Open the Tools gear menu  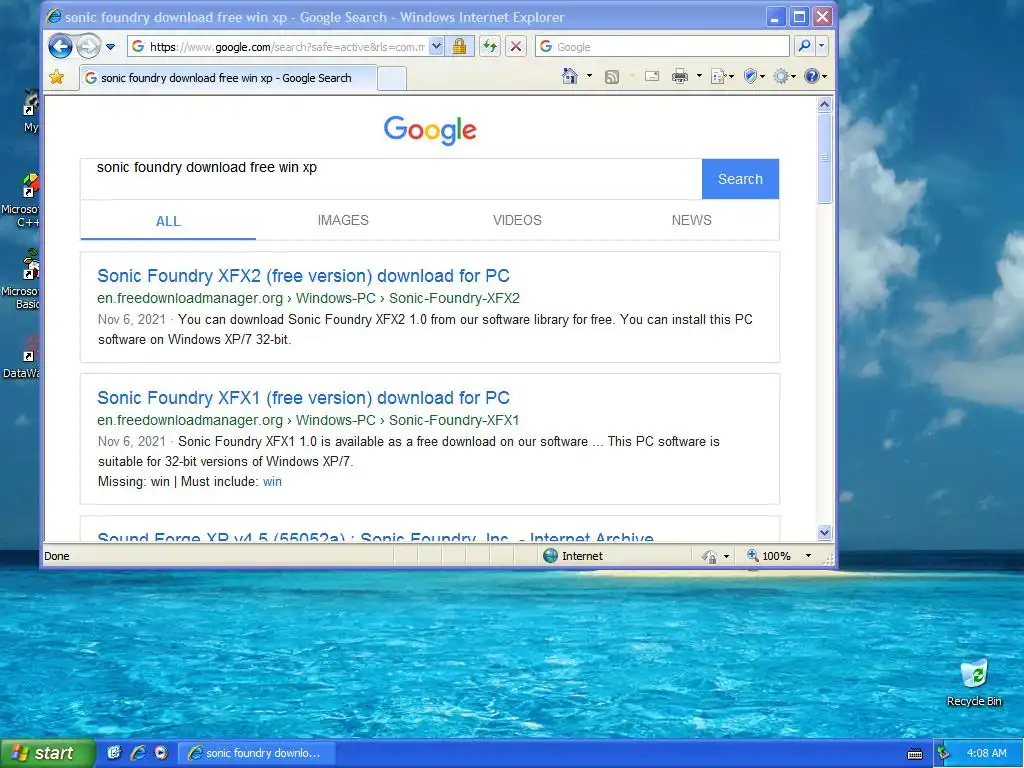coord(784,77)
